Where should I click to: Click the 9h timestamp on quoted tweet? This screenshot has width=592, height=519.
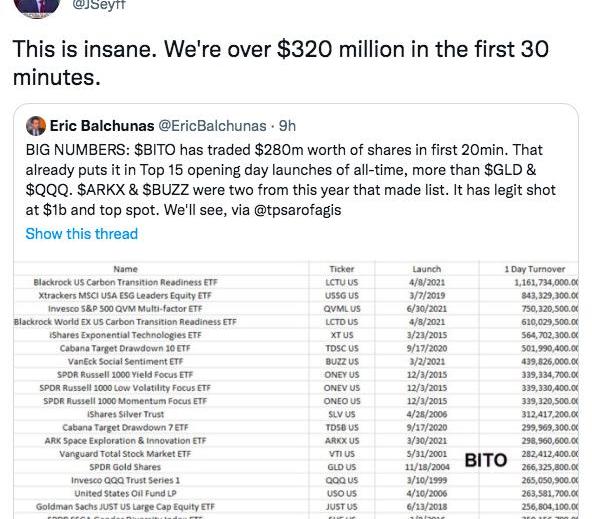point(287,126)
